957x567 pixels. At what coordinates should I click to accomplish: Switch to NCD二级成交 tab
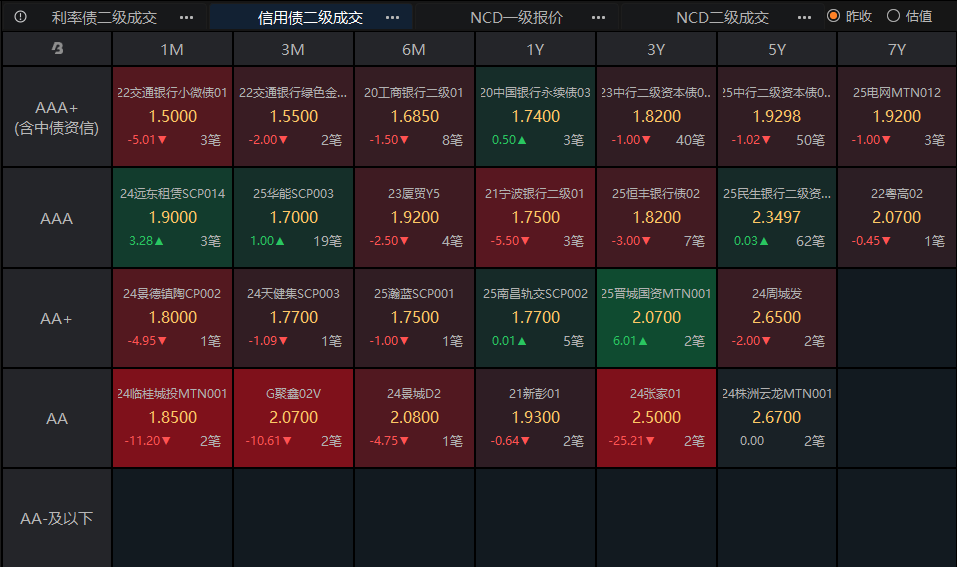tap(722, 17)
